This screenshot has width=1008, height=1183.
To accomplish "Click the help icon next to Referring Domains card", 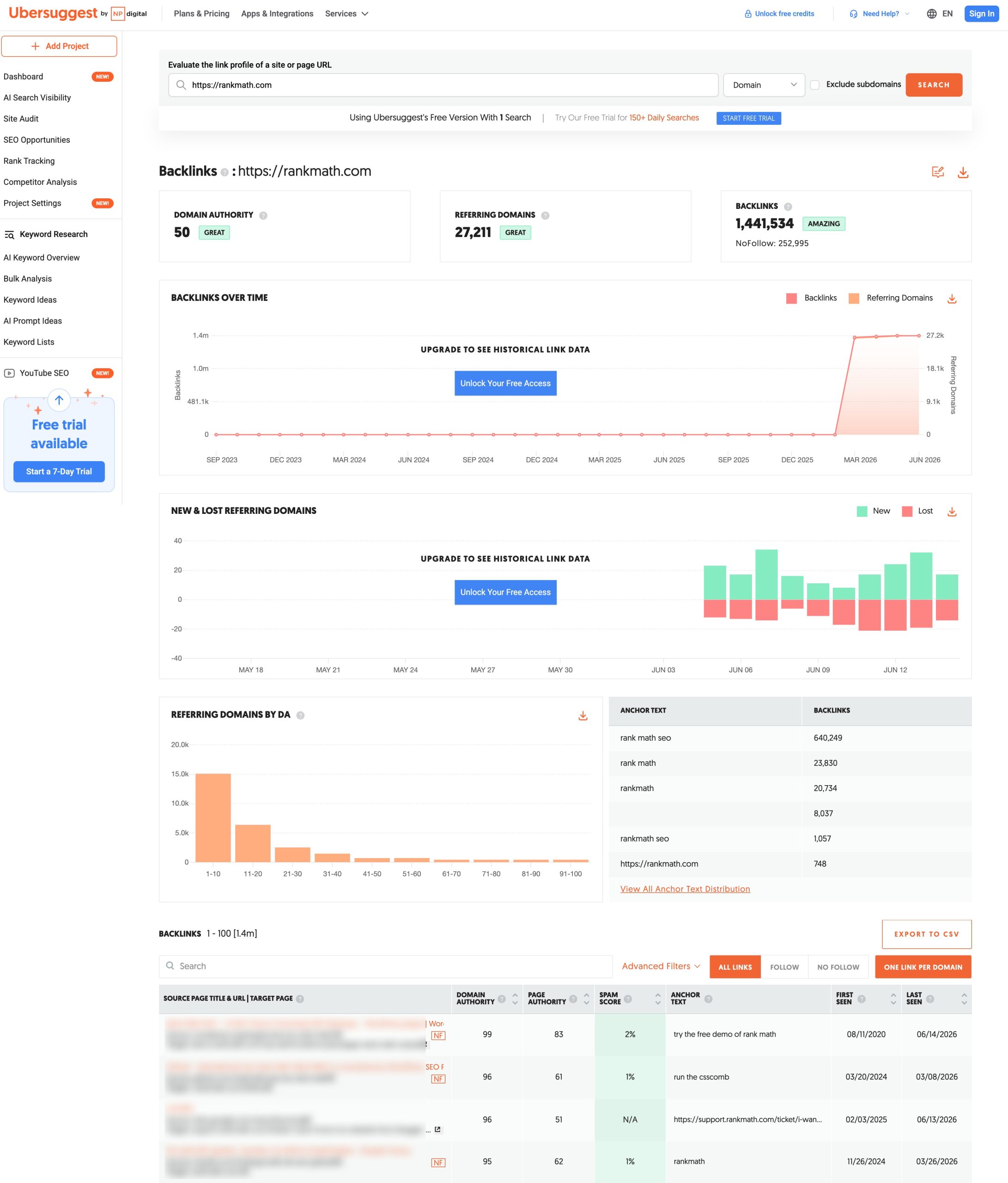I will pos(545,215).
